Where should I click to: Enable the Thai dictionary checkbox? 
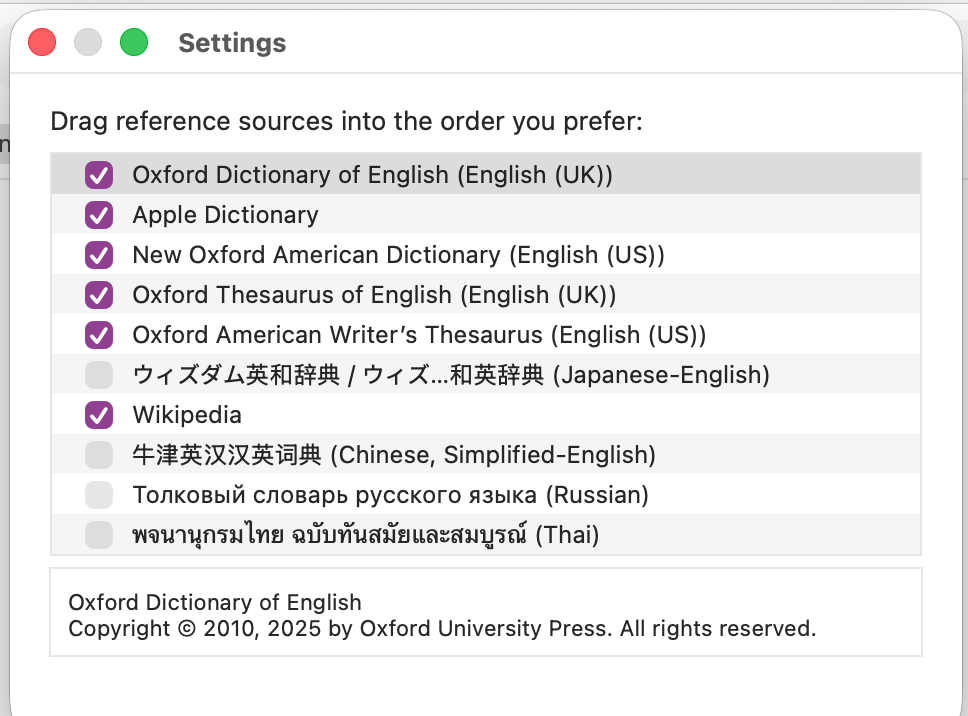[x=99, y=535]
